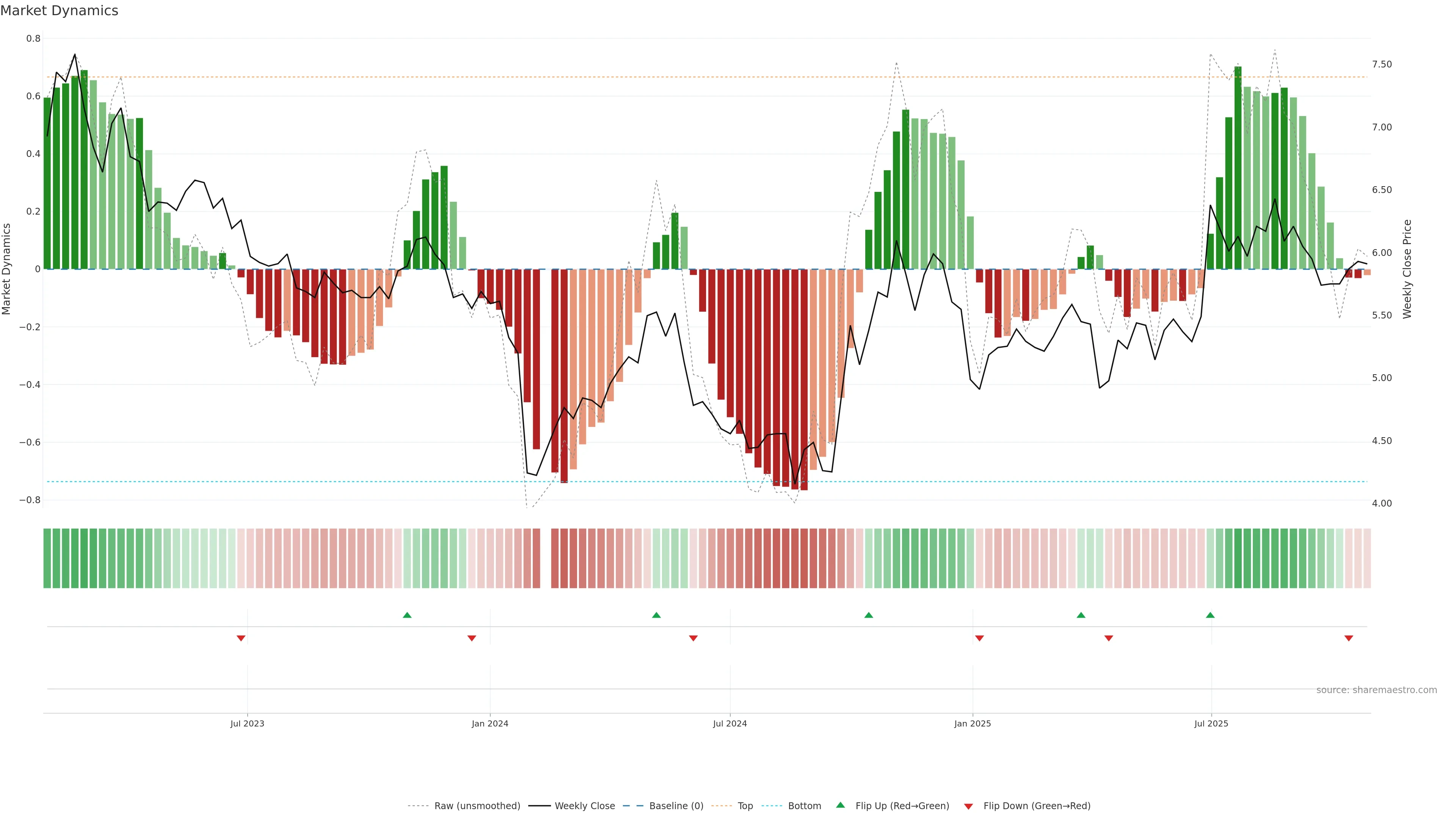
Task: Click the Jan 2024 axis label
Action: click(490, 723)
